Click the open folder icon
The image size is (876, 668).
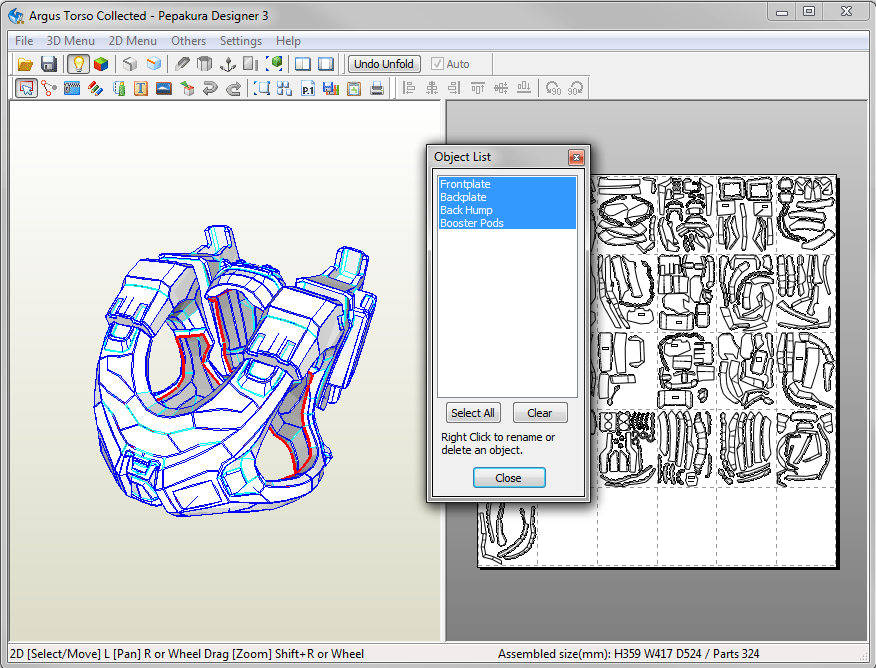click(x=26, y=64)
